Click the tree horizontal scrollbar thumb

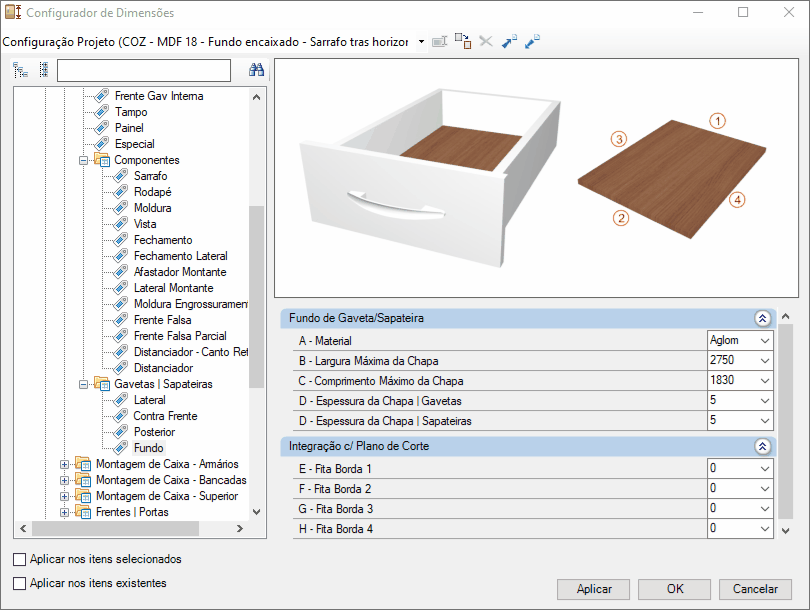[115, 529]
